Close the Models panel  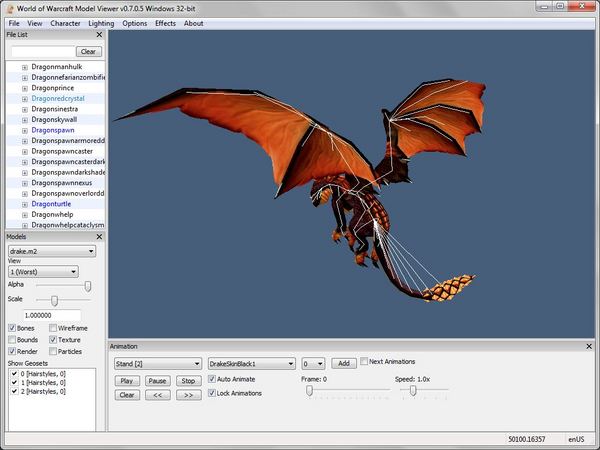[100, 236]
